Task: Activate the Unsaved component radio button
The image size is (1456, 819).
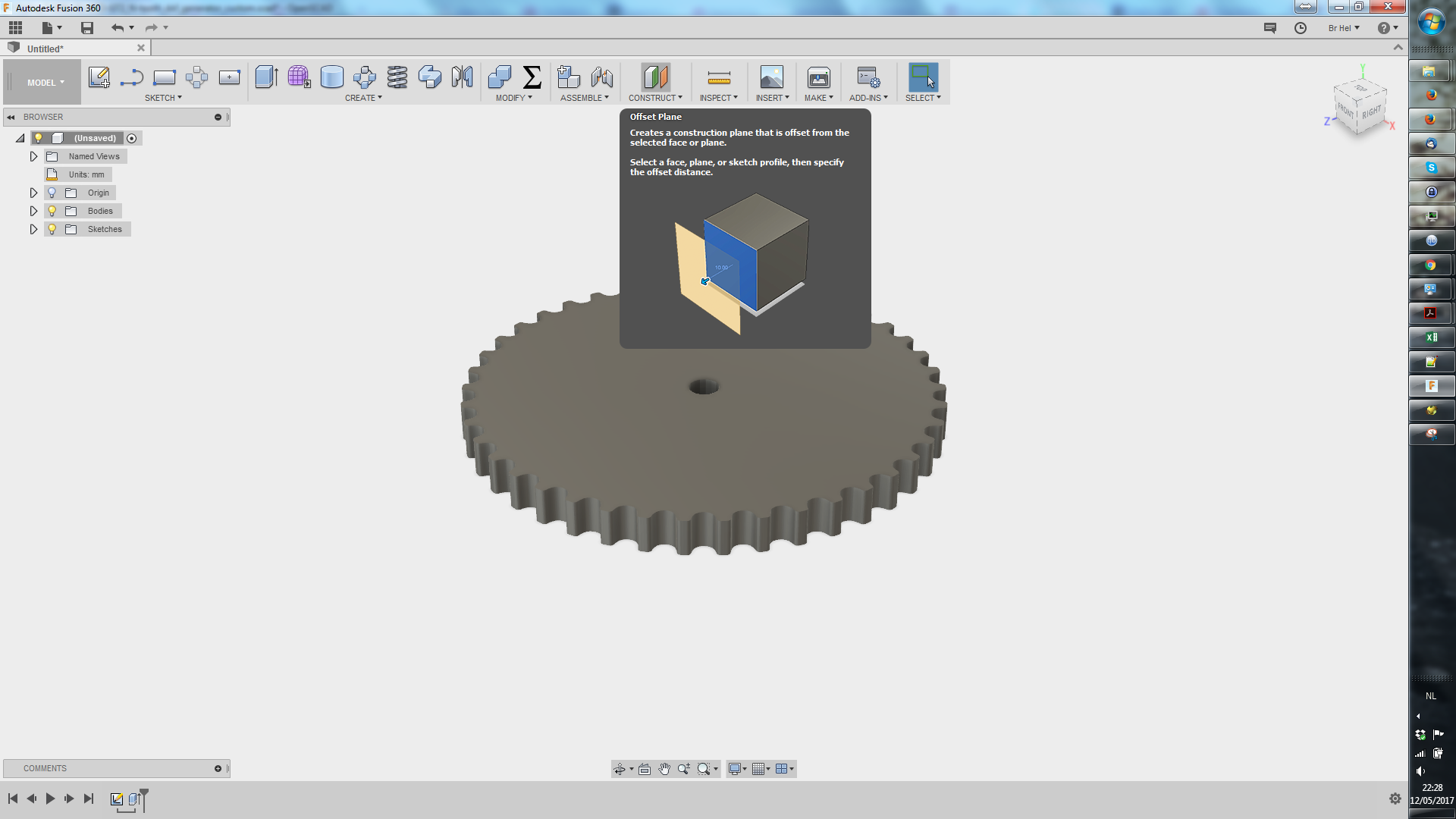Action: (132, 138)
